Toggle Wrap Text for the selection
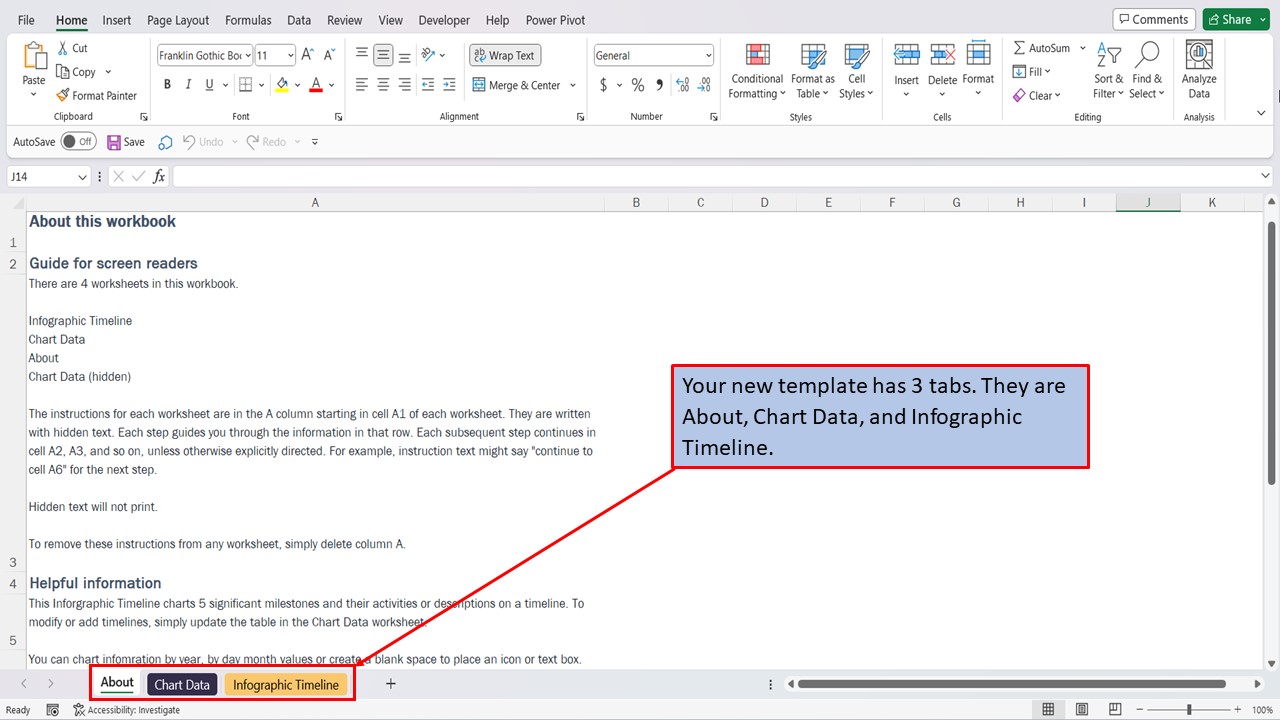The height and width of the screenshot is (720, 1280). pos(504,54)
